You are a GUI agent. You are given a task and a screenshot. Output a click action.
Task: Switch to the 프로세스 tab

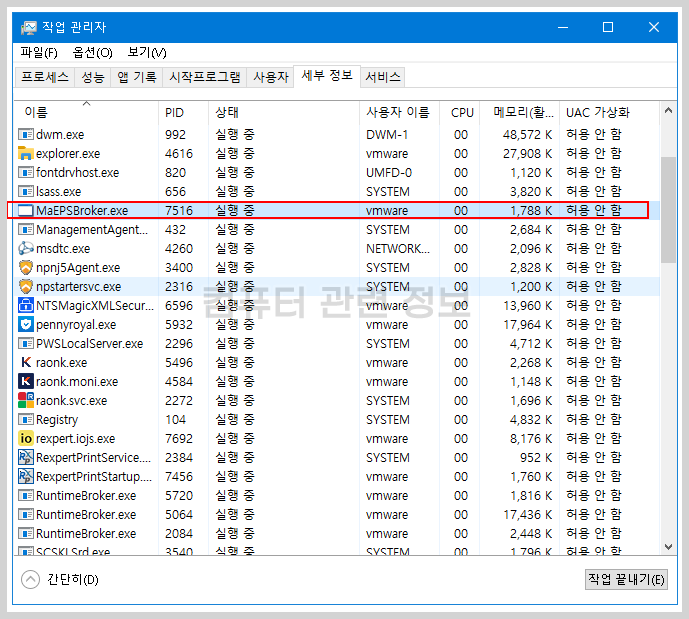[45, 77]
